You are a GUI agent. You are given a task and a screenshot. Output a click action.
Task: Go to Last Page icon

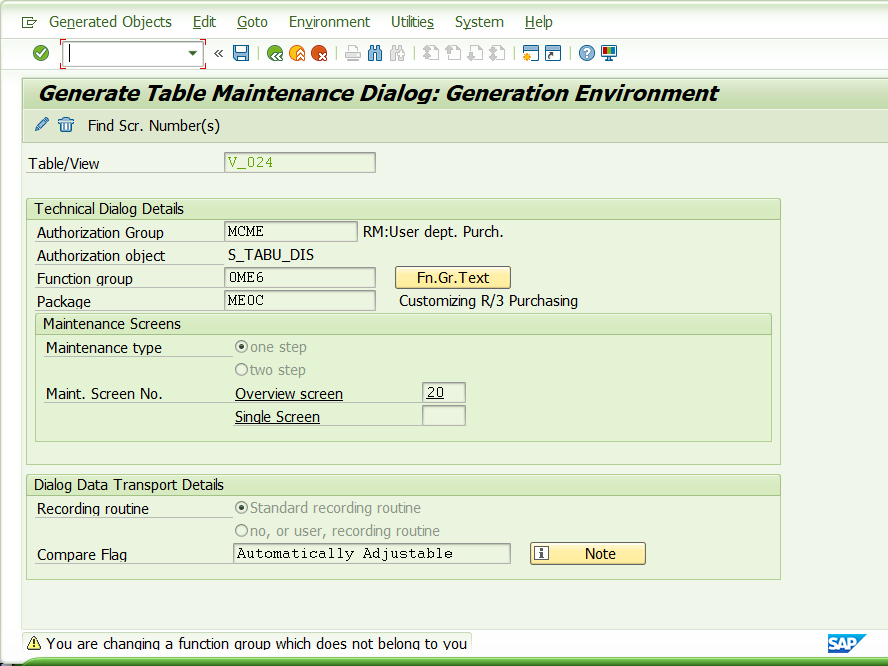(497, 53)
